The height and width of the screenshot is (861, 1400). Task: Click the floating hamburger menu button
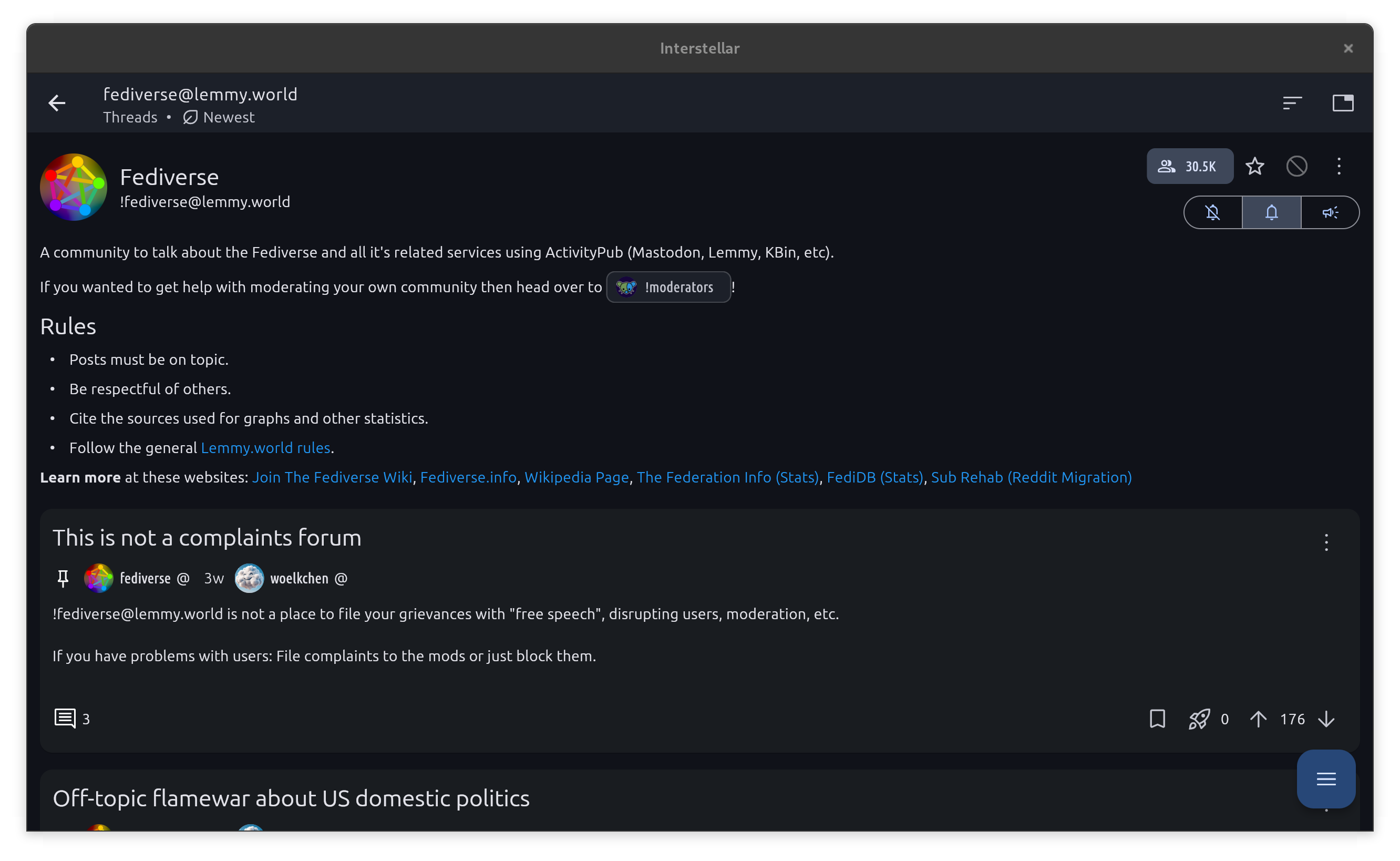coord(1325,778)
